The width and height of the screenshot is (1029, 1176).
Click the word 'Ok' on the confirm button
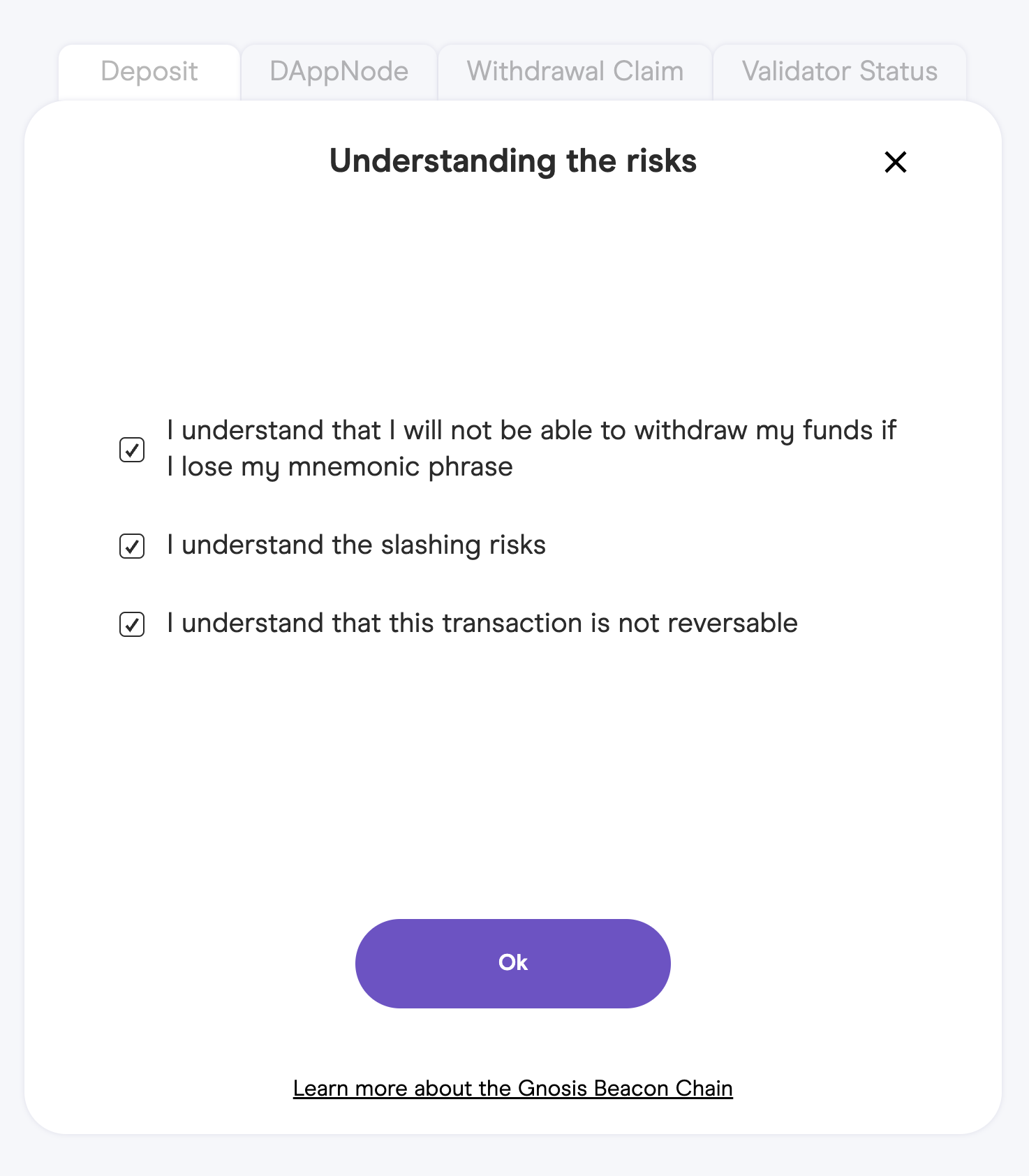[513, 962]
